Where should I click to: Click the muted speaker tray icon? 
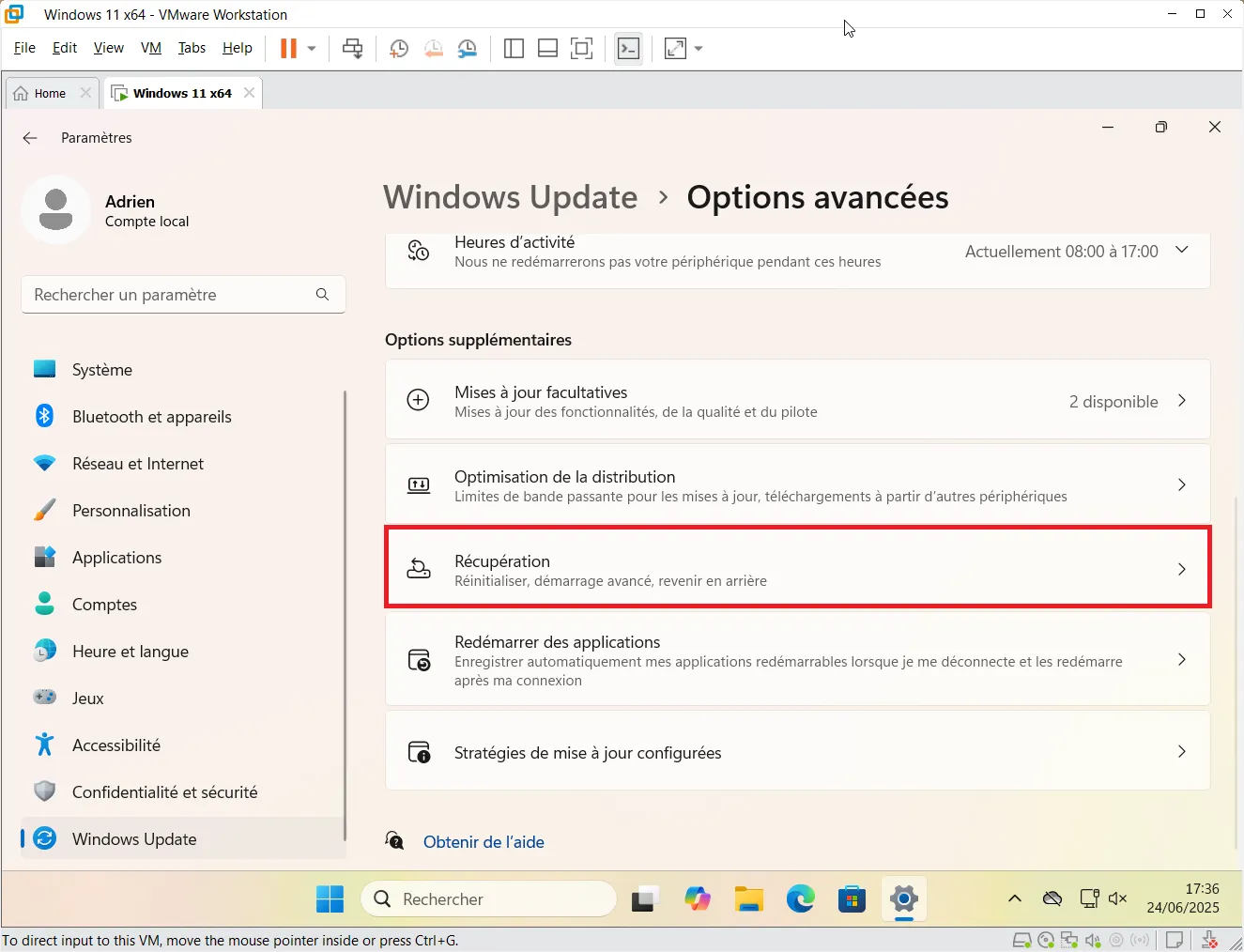(1117, 898)
